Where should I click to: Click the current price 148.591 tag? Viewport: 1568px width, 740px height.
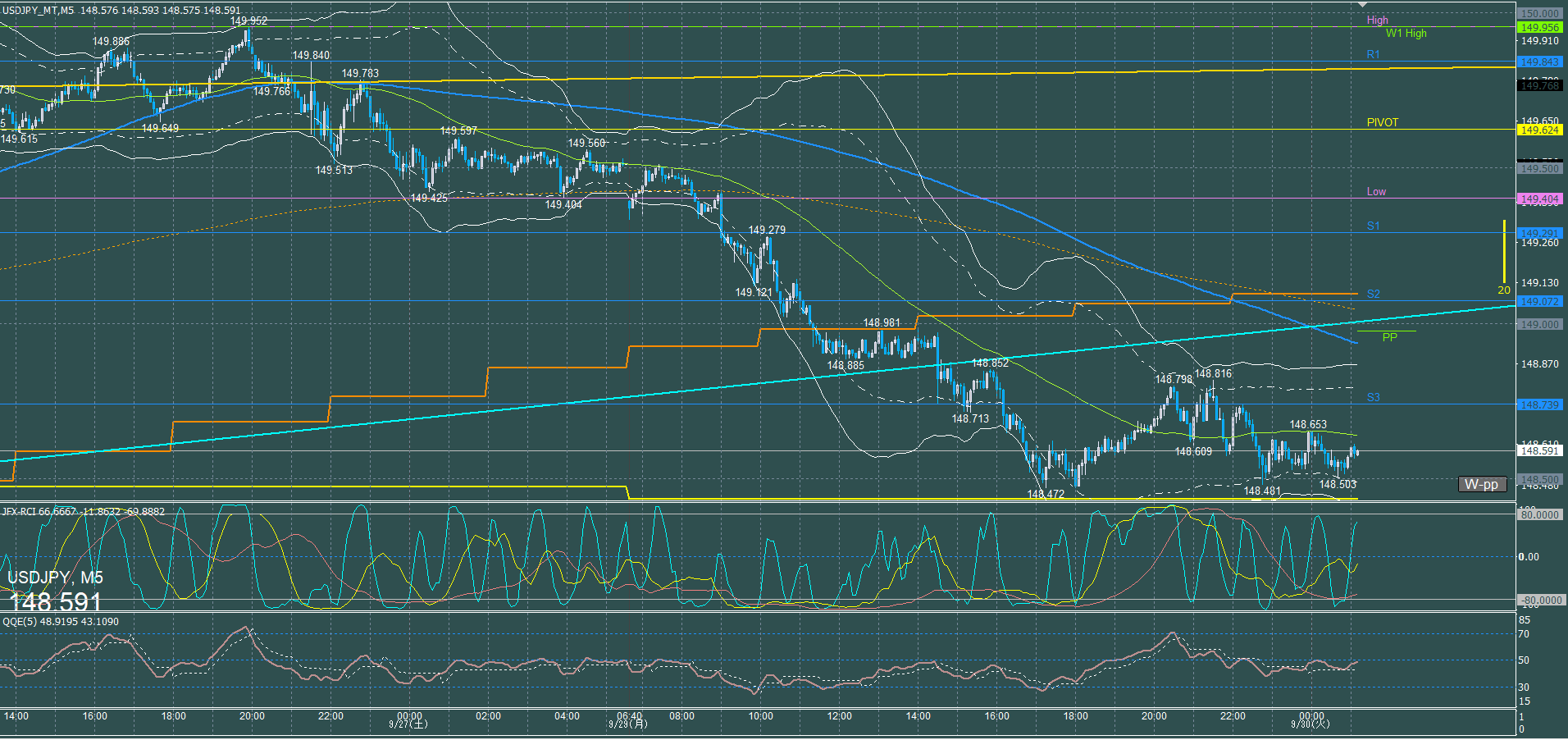pos(1539,450)
